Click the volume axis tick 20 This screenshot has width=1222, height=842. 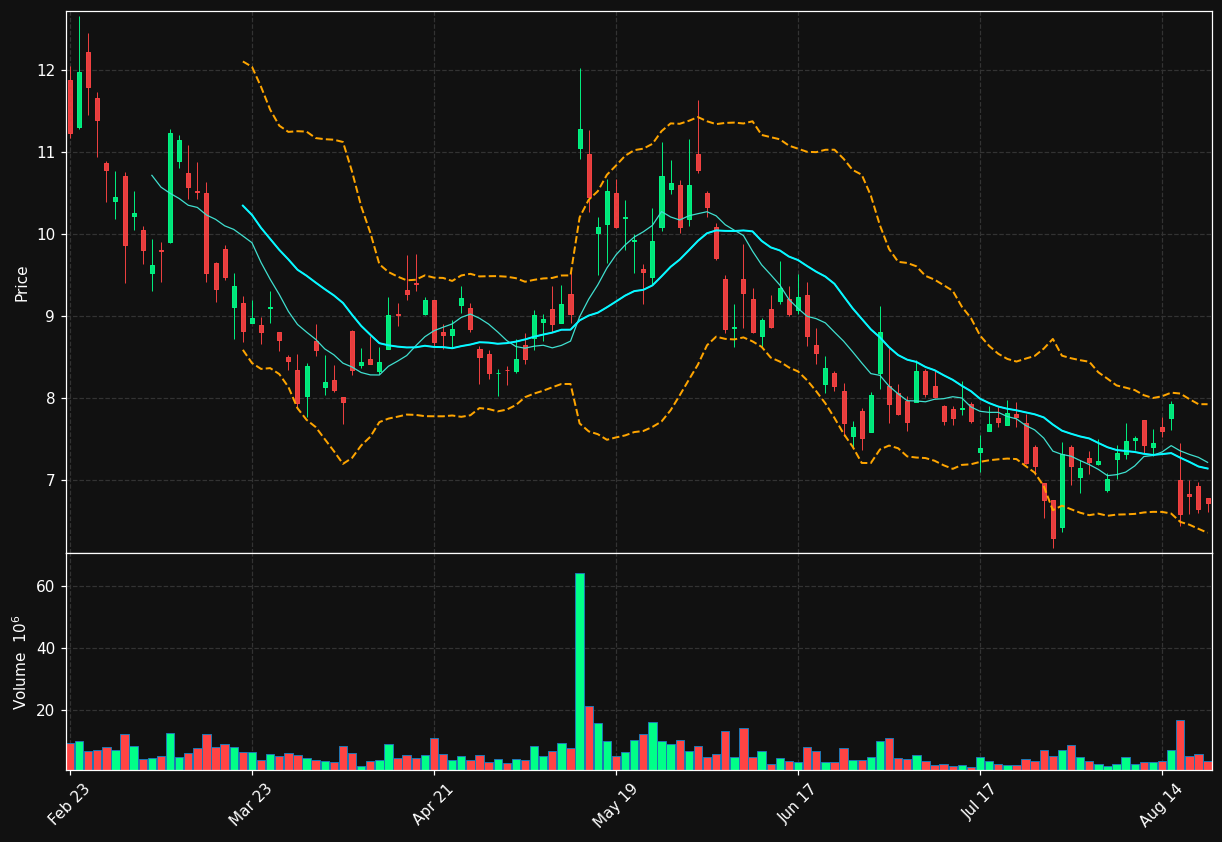(x=46, y=711)
